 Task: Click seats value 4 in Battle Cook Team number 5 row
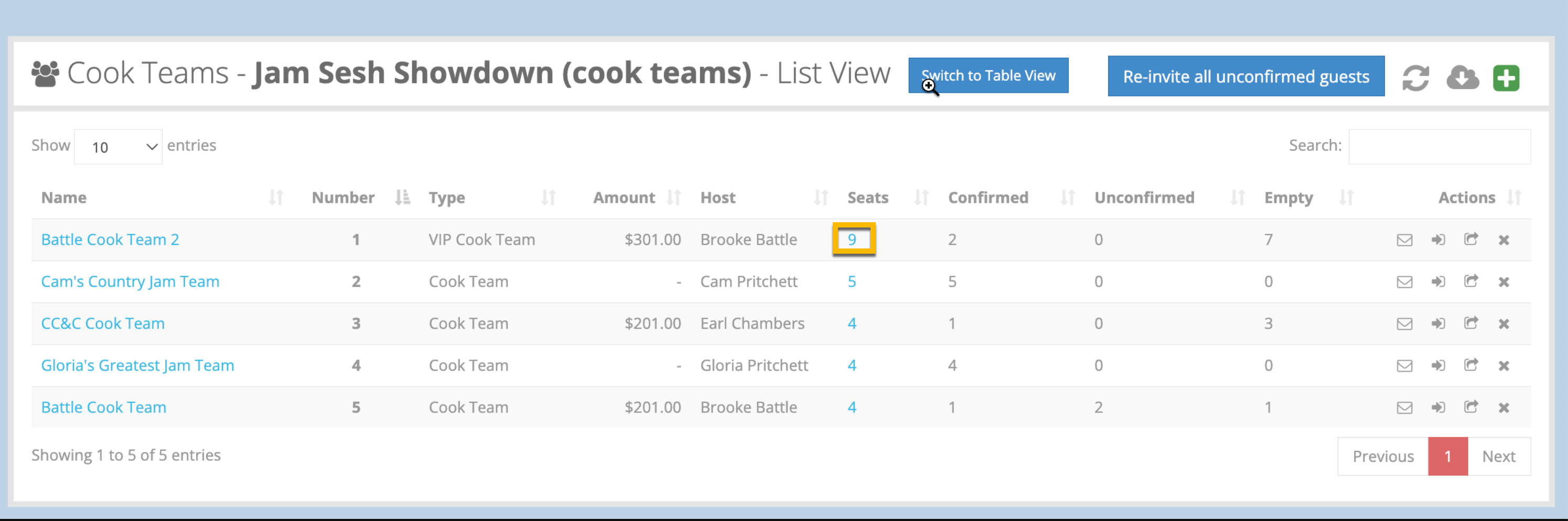pos(852,408)
